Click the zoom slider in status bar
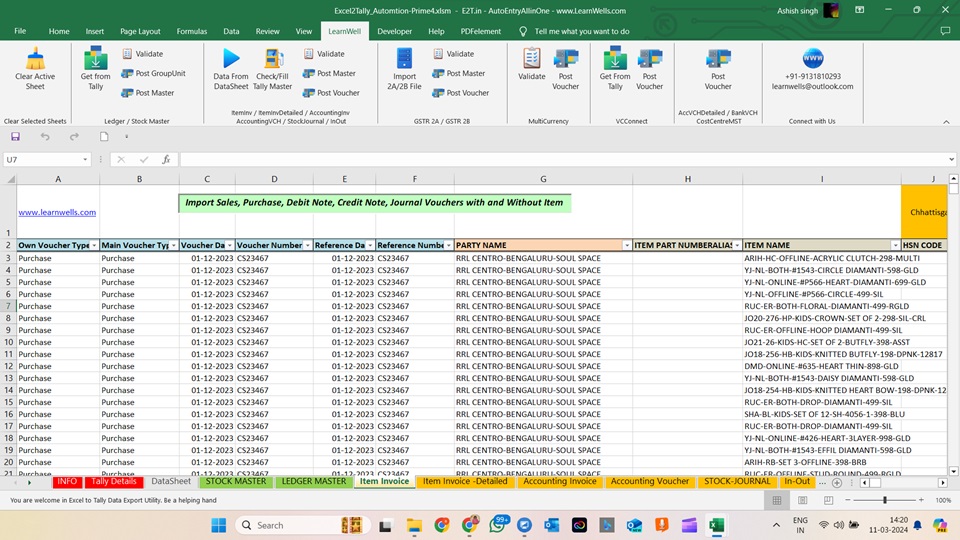 click(885, 500)
